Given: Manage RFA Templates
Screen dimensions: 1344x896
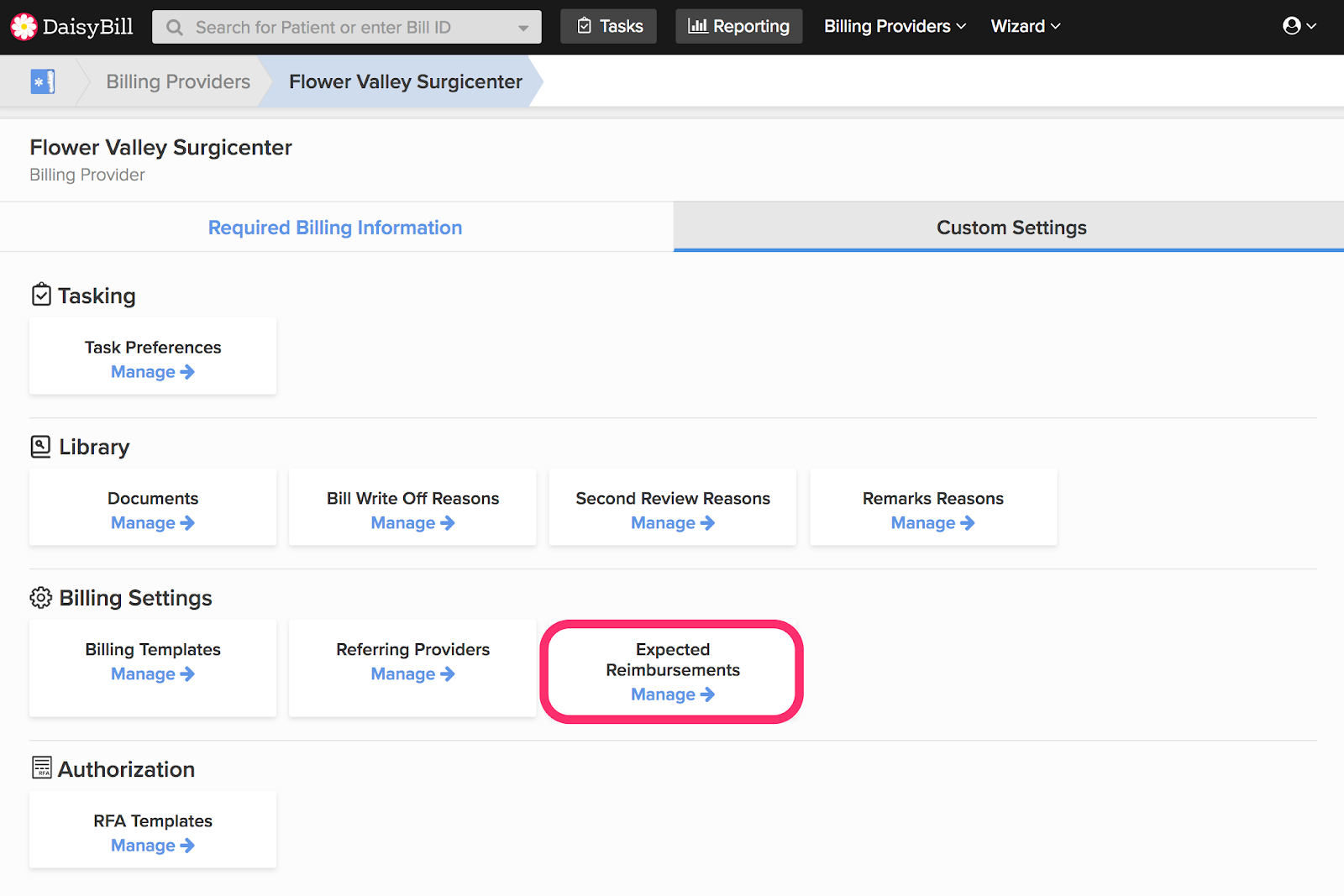Looking at the screenshot, I should [153, 846].
